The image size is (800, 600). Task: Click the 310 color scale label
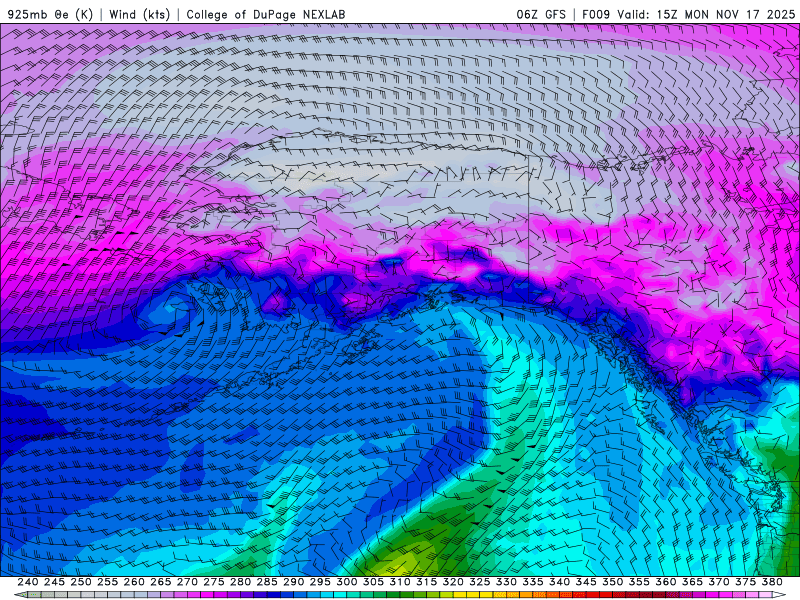pos(399,582)
